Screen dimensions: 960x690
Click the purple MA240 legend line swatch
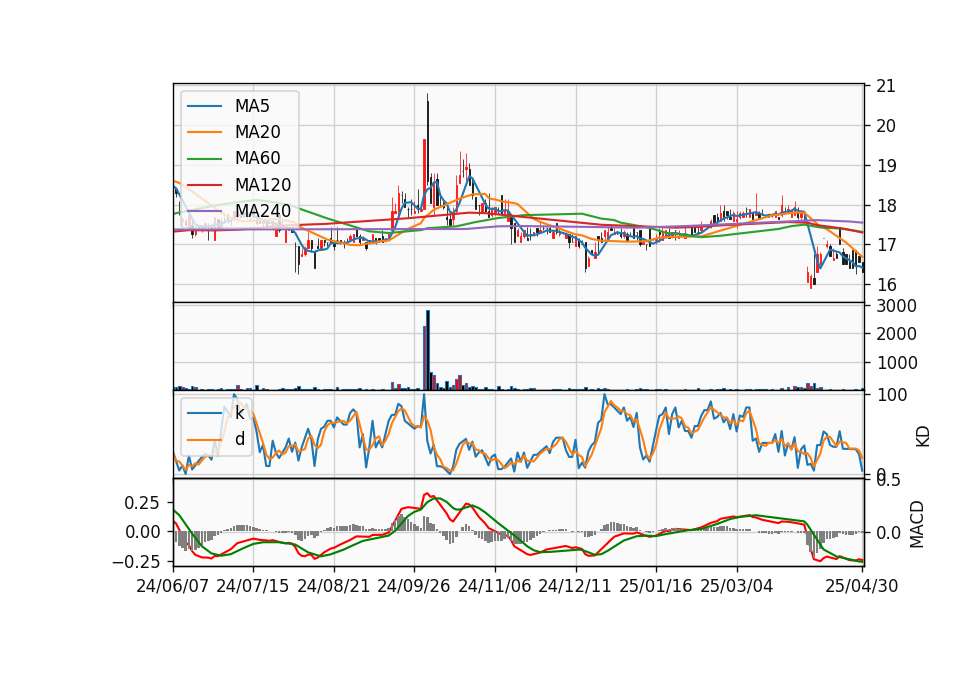[x=204, y=212]
